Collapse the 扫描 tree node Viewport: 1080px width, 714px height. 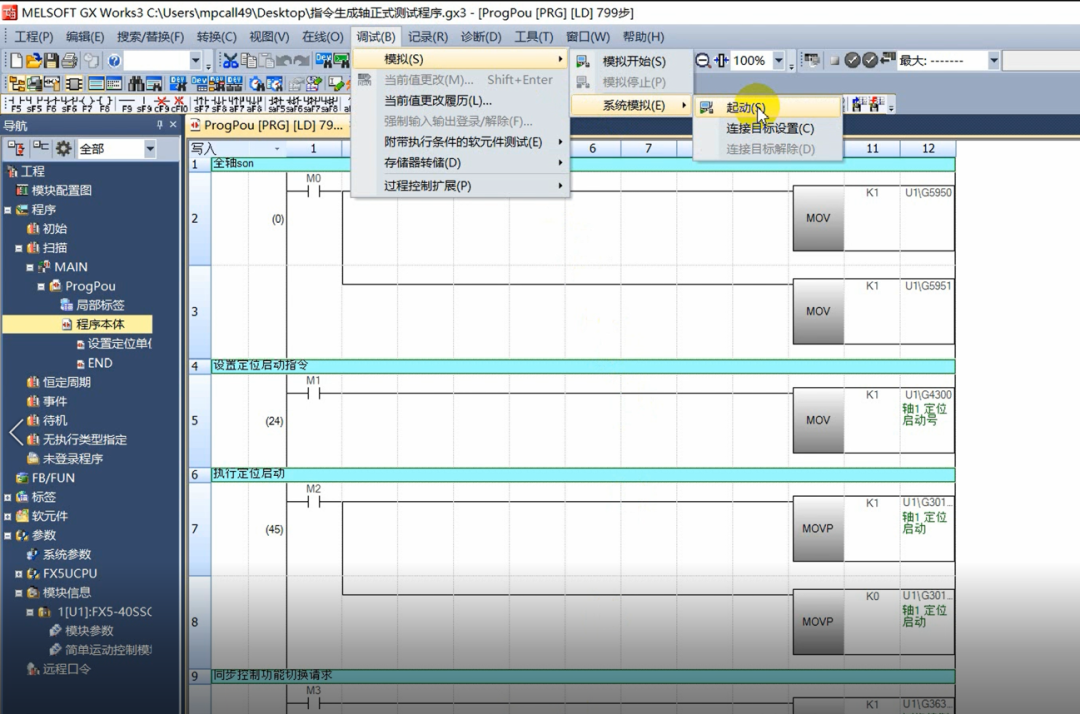[x=19, y=248]
